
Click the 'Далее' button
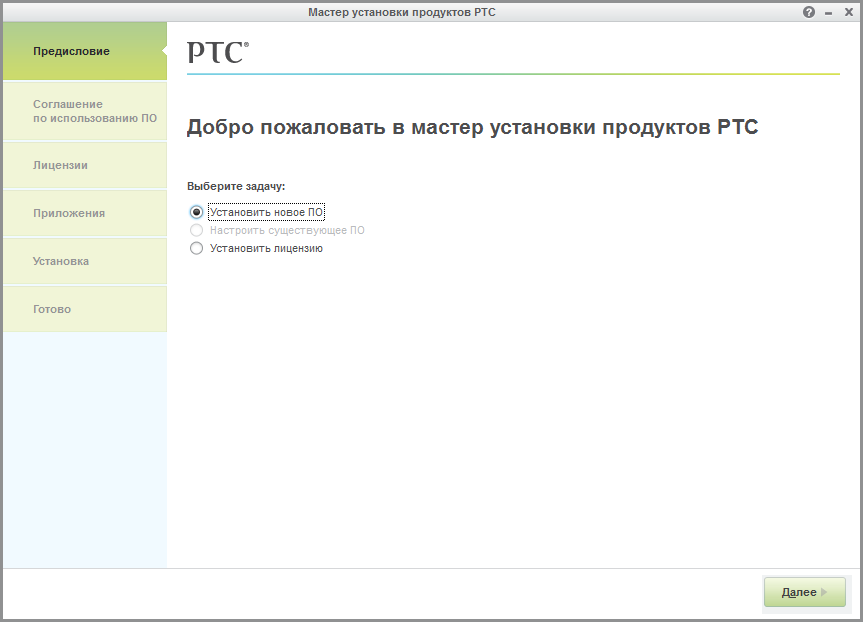pyautogui.click(x=805, y=592)
